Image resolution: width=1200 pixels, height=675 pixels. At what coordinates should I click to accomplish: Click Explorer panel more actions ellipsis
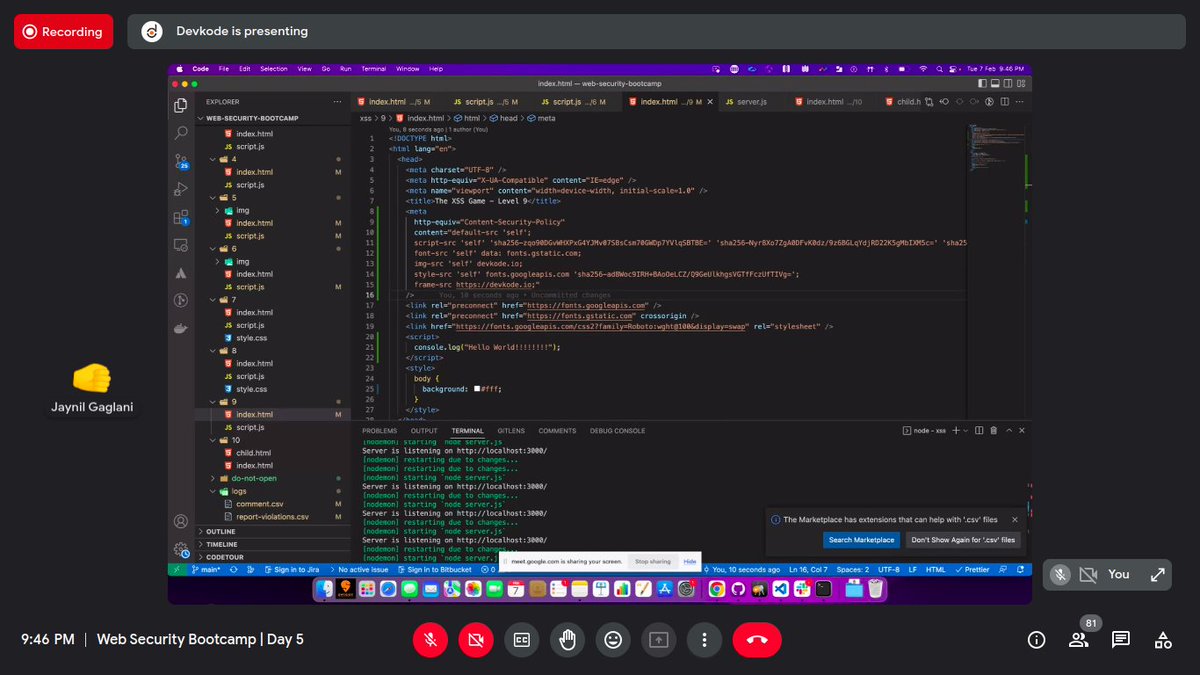click(337, 102)
